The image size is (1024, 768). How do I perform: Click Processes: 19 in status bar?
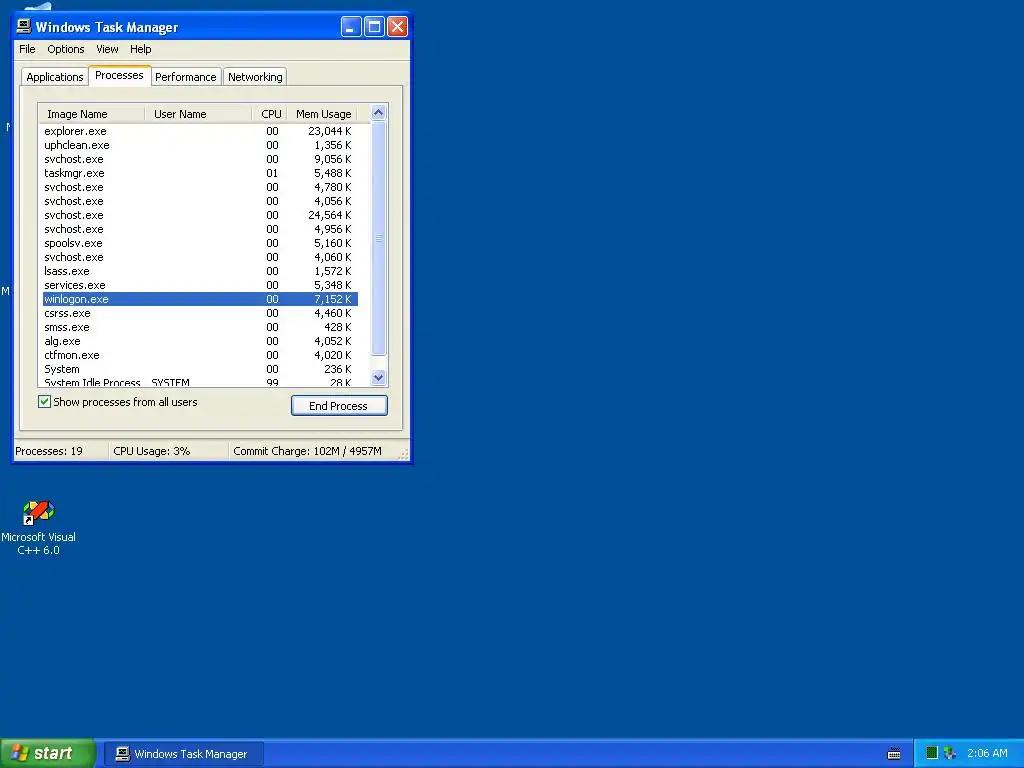click(x=49, y=451)
